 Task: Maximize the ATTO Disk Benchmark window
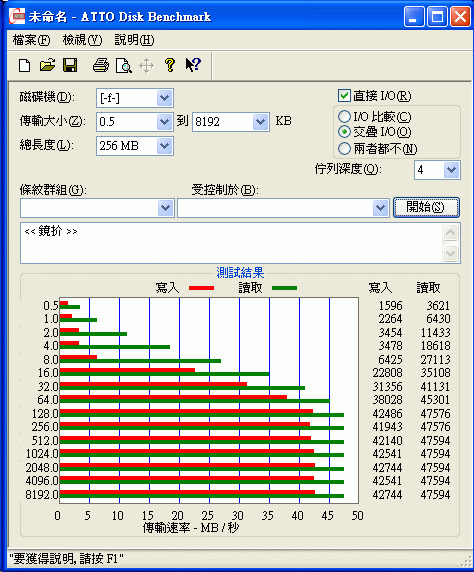click(x=437, y=17)
